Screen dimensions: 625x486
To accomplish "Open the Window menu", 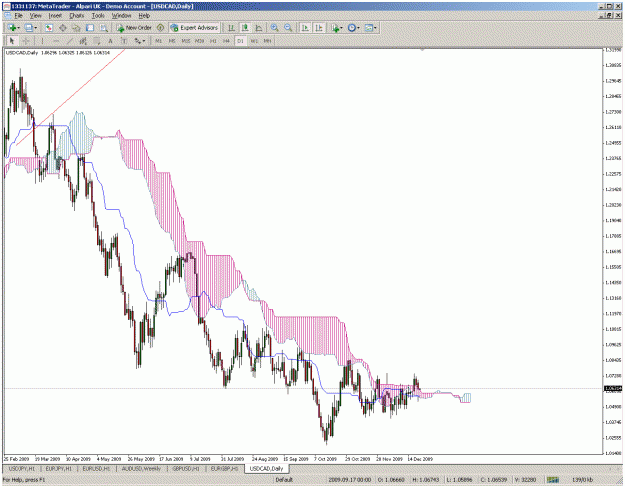I will pyautogui.click(x=122, y=16).
